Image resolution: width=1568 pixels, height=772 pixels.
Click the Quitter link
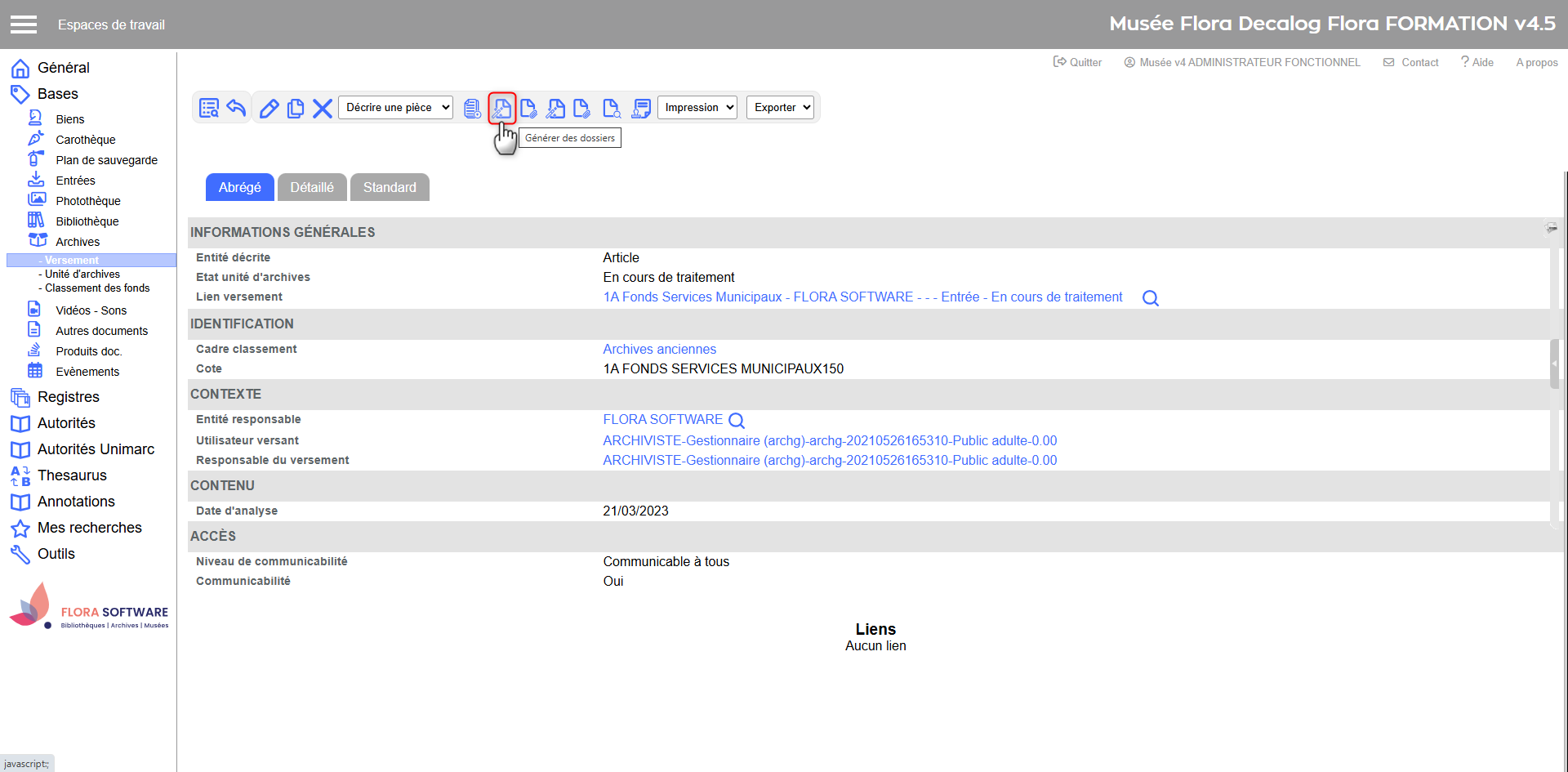1077,62
